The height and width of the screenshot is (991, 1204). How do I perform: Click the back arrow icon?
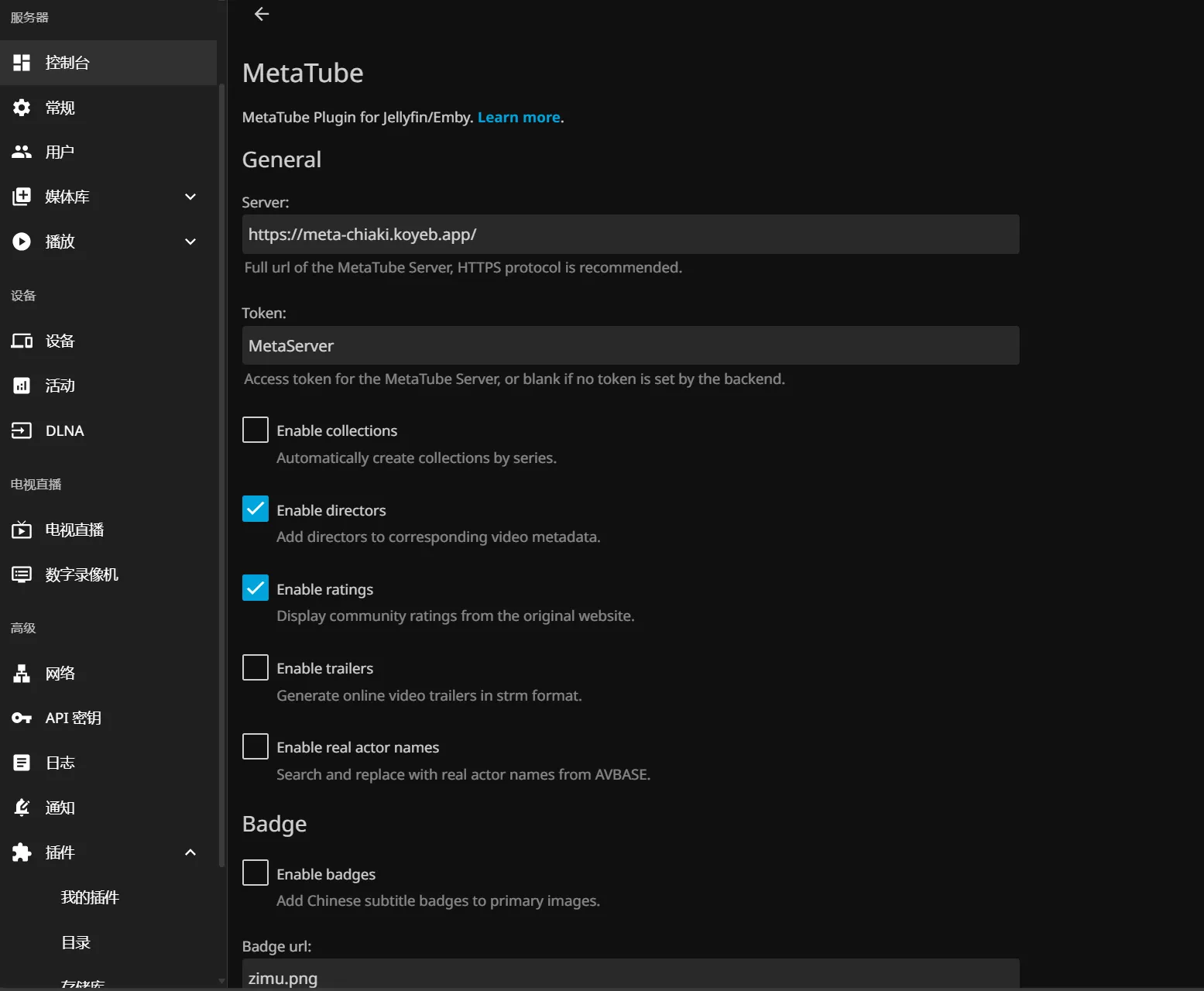click(x=262, y=14)
